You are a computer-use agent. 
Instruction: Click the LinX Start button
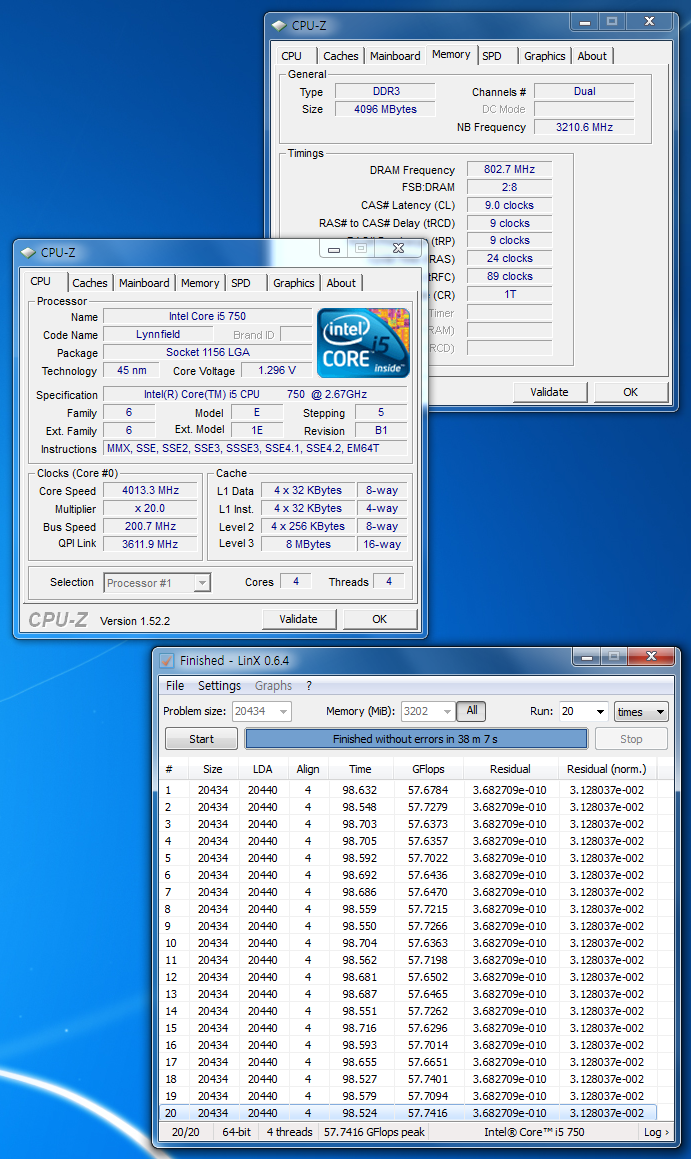[201, 739]
